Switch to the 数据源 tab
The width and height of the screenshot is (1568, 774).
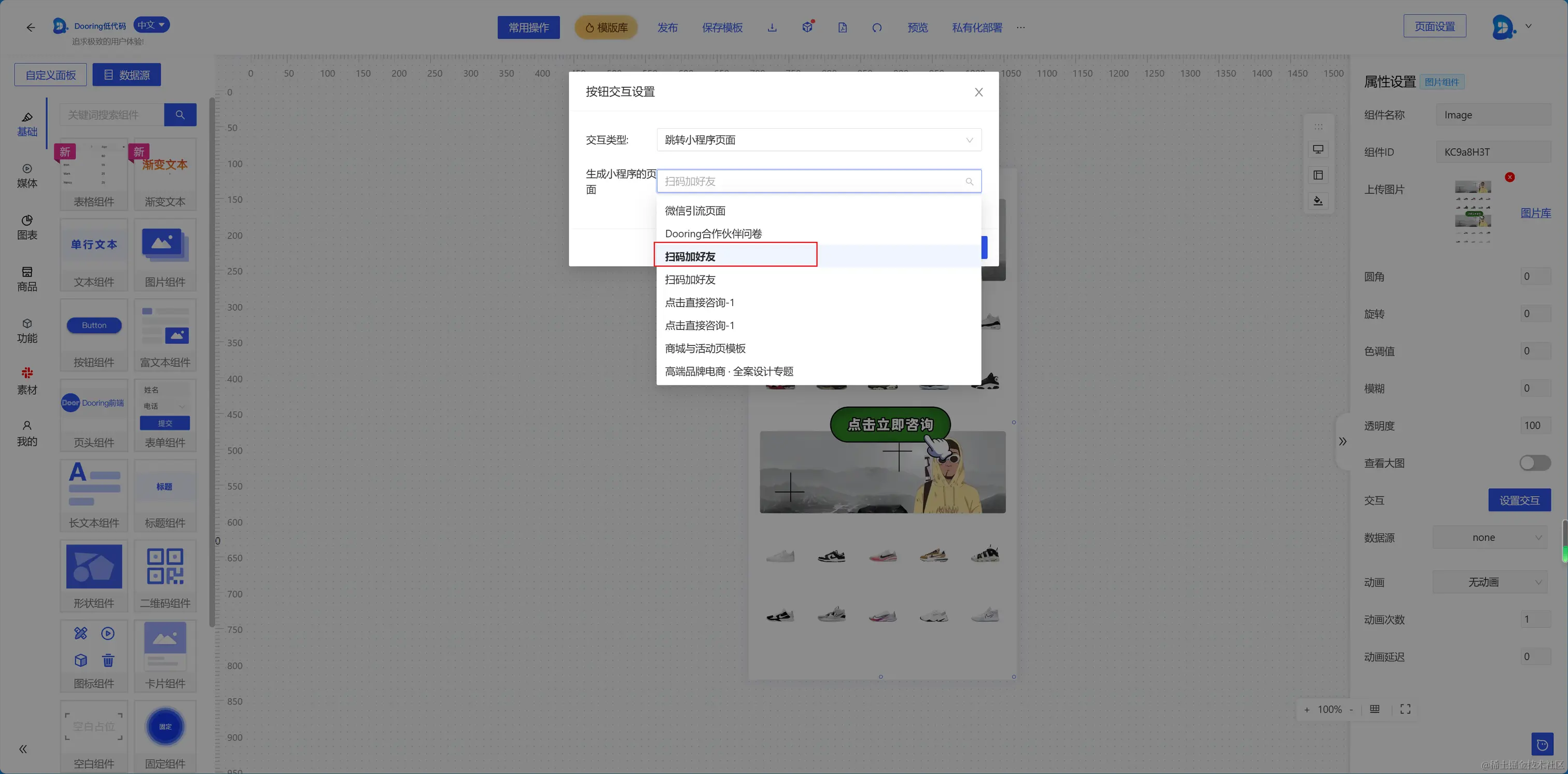pos(127,75)
